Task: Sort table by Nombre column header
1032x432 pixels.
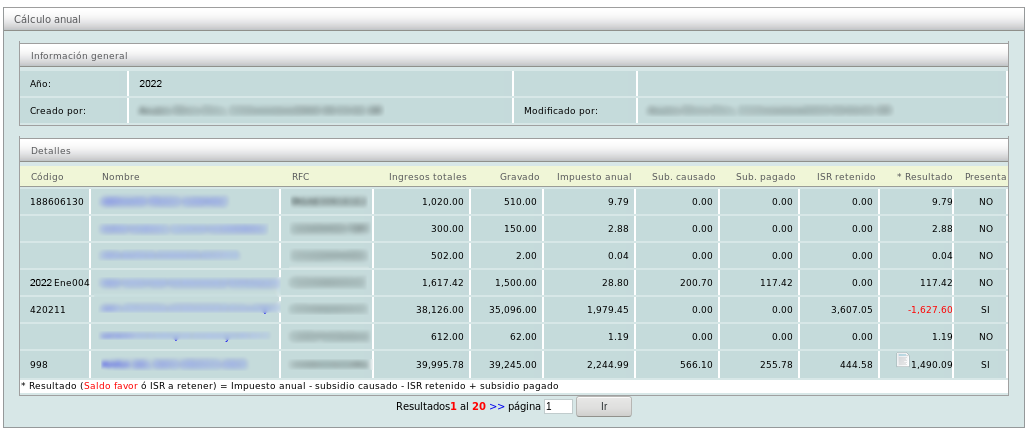Action: pos(121,177)
